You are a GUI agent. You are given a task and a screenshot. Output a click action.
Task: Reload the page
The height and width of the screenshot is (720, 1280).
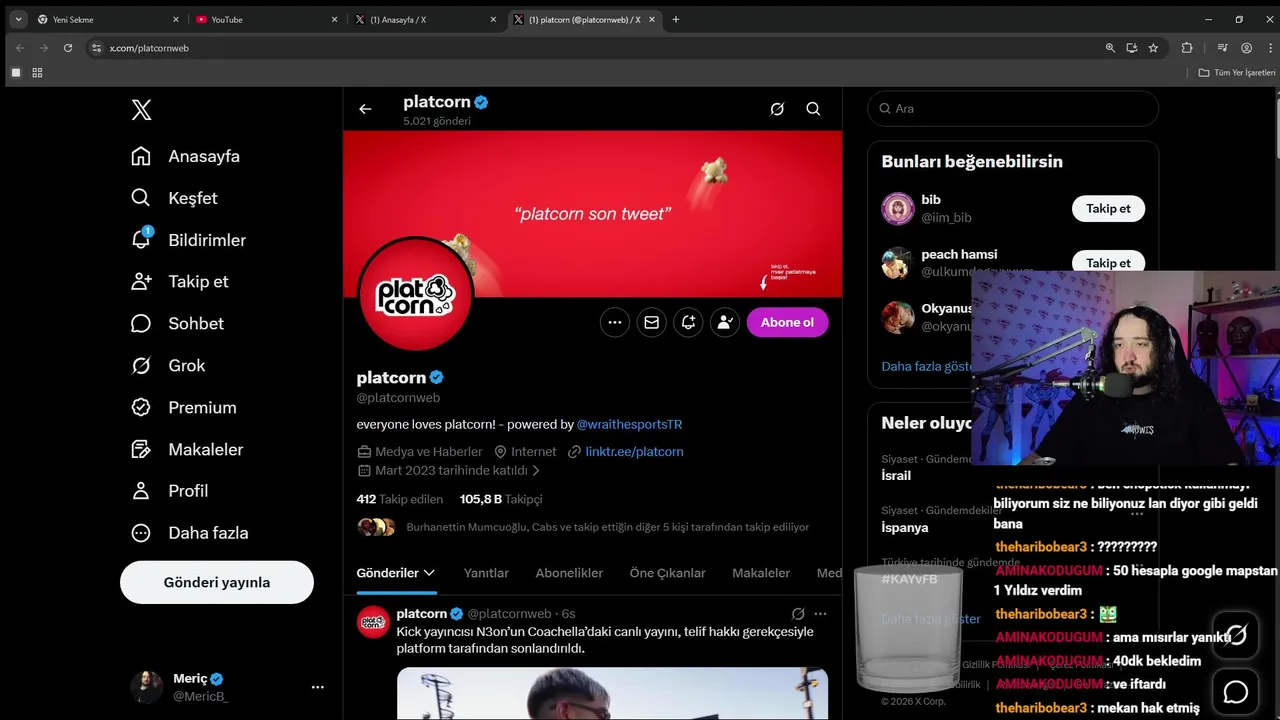coord(68,47)
